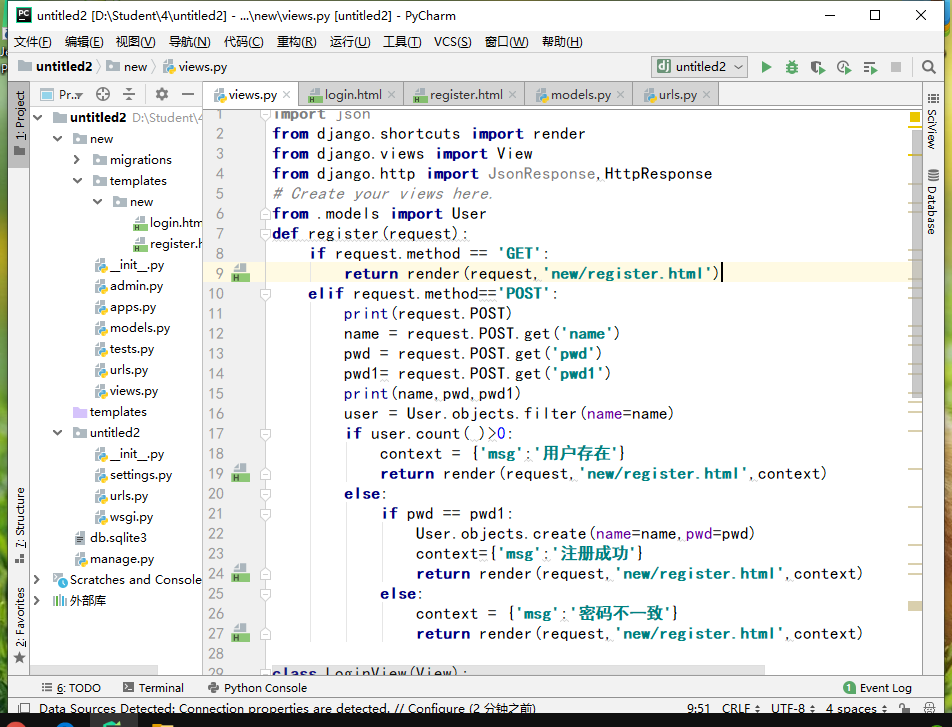This screenshot has height=727, width=952.
Task: Start debugging with the bug icon
Action: click(x=792, y=67)
